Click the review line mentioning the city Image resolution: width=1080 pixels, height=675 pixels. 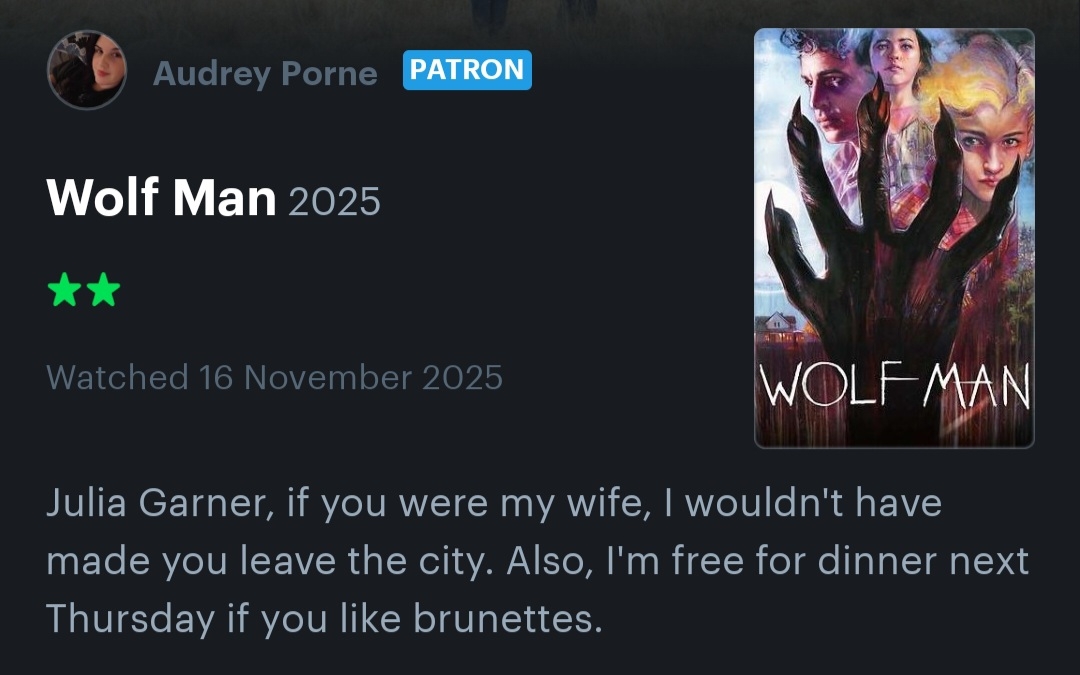click(537, 561)
